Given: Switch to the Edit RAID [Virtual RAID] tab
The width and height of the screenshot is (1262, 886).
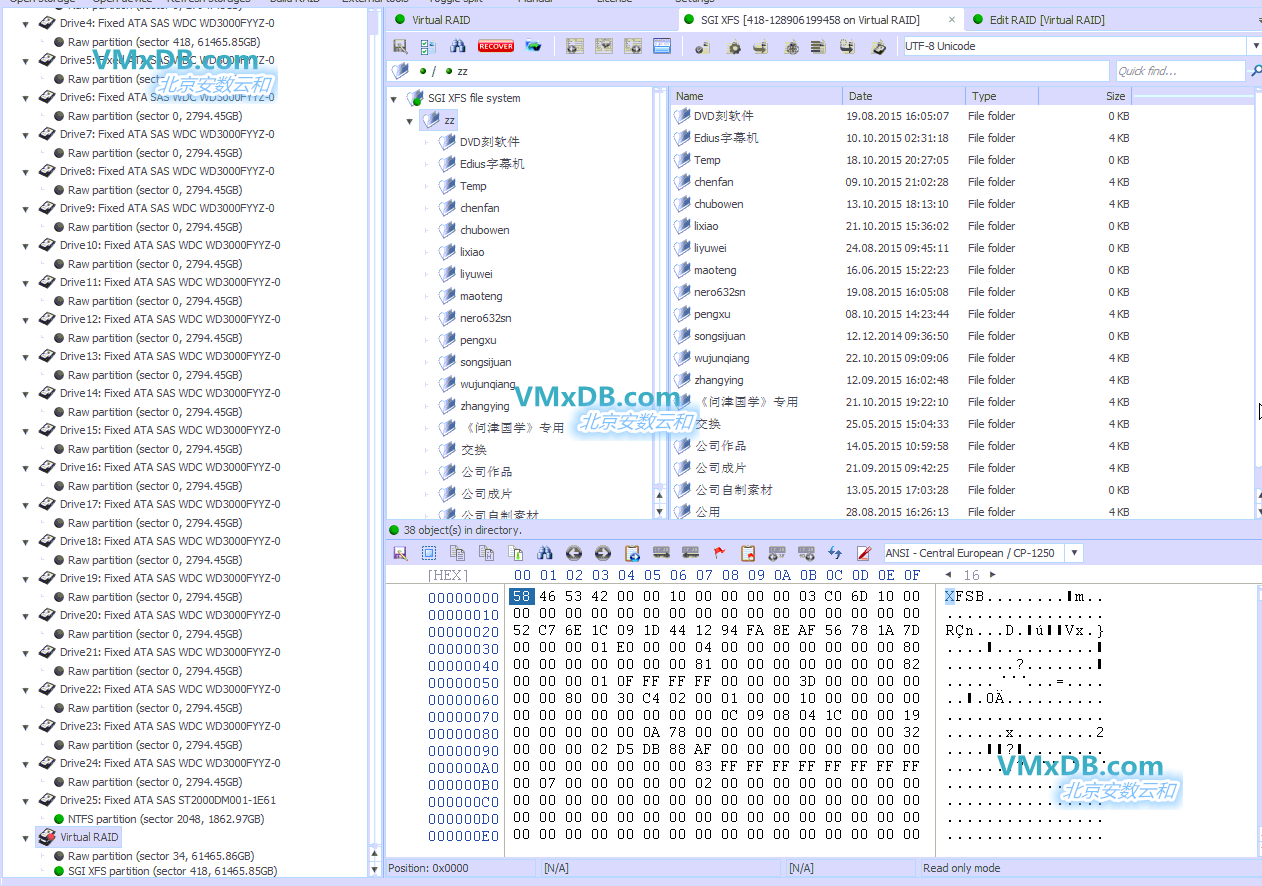Looking at the screenshot, I should click(x=1047, y=20).
